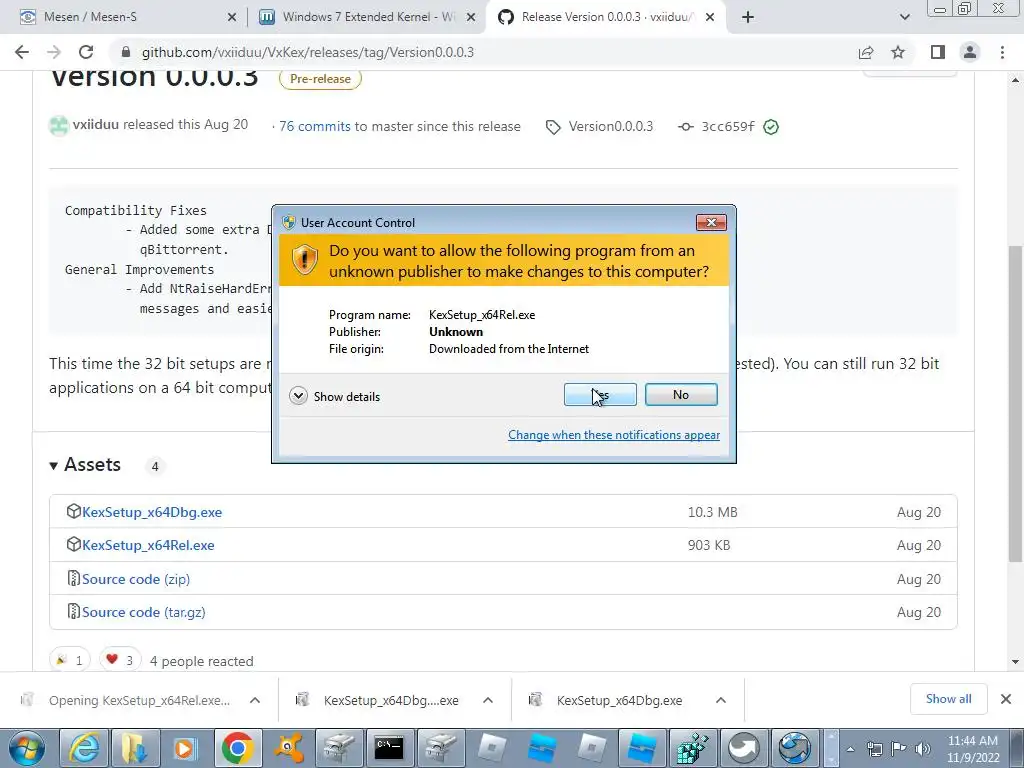1024x768 pixels.
Task: Open vxiiduu user profile link
Action: 95,124
